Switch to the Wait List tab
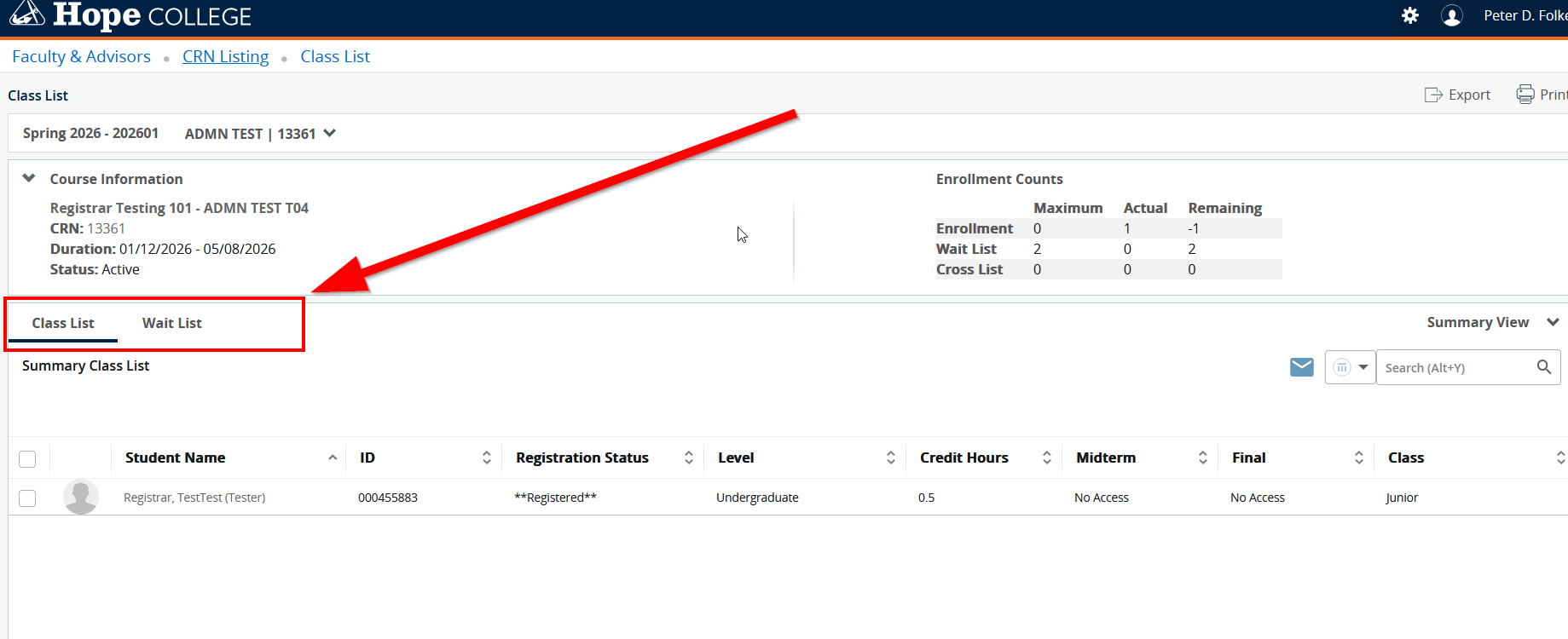 click(x=172, y=323)
